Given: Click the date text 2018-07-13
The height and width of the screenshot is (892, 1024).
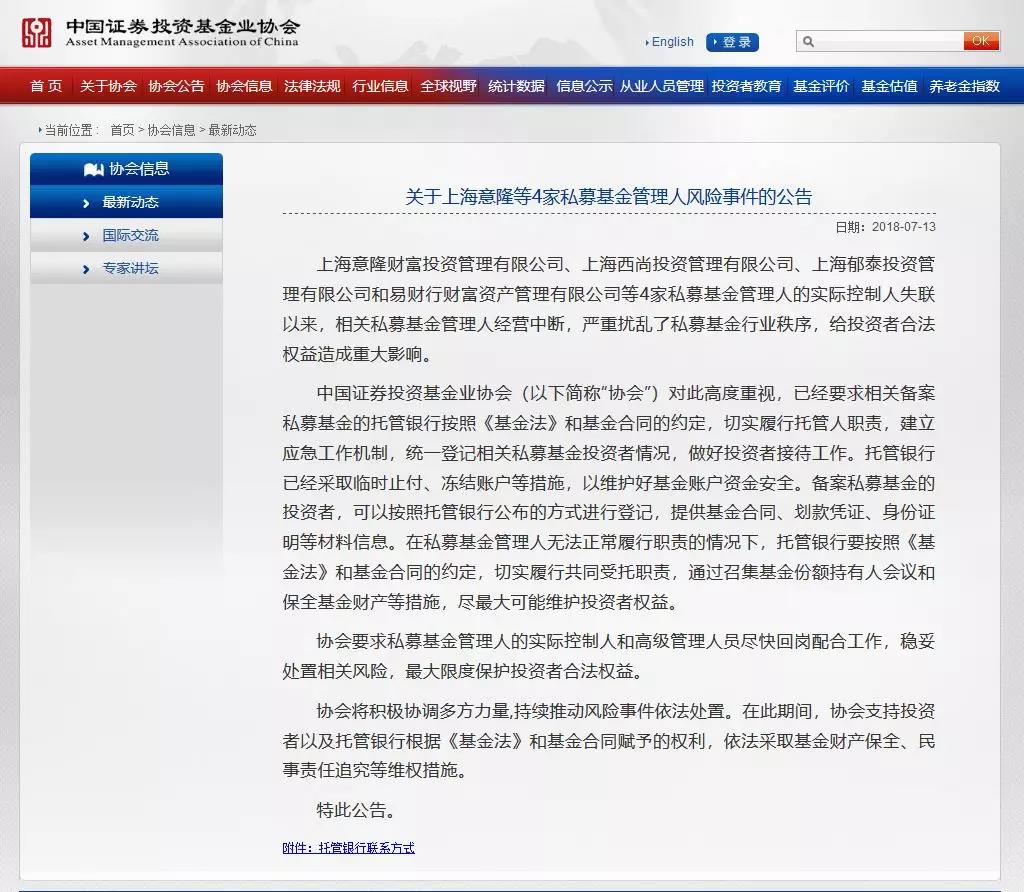Looking at the screenshot, I should [x=903, y=227].
